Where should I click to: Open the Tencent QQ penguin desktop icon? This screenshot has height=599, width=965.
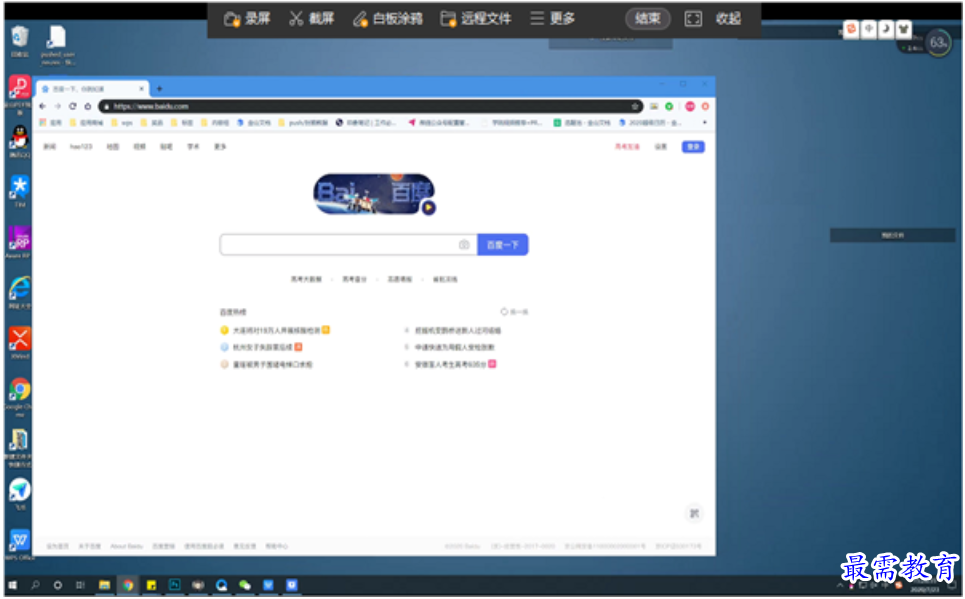20,142
